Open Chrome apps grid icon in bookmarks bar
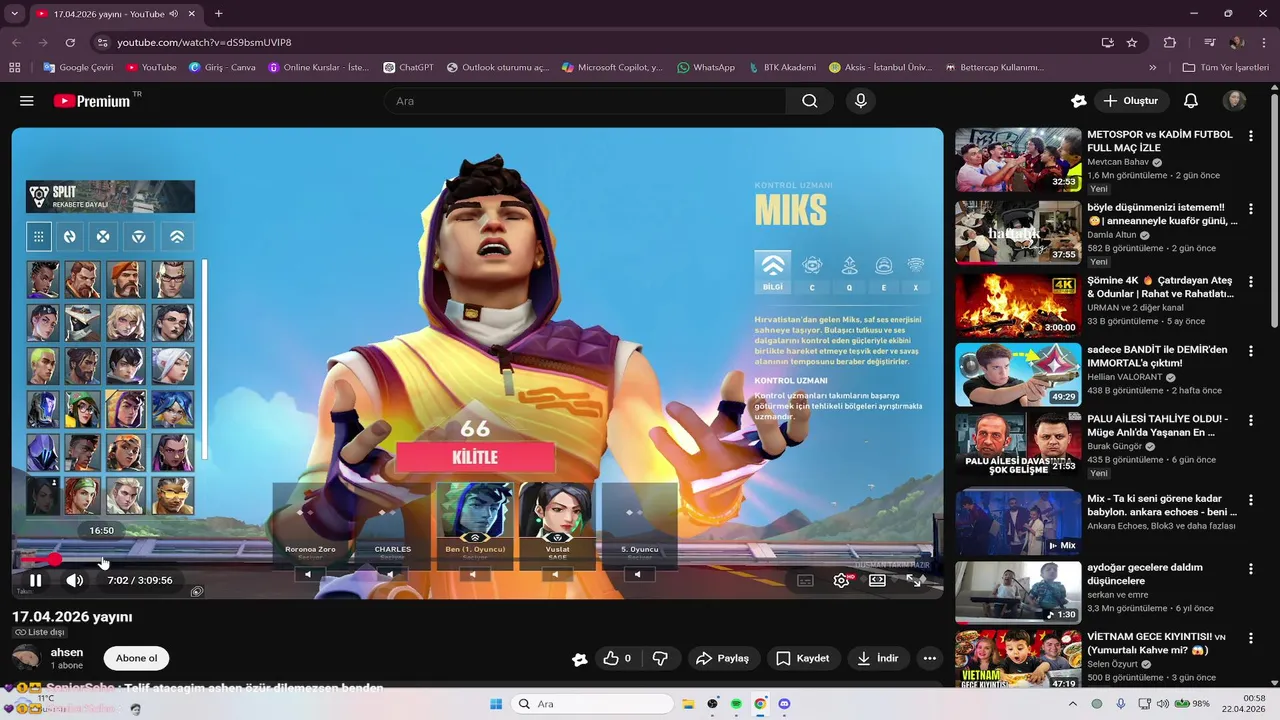1280x720 pixels. (x=15, y=68)
